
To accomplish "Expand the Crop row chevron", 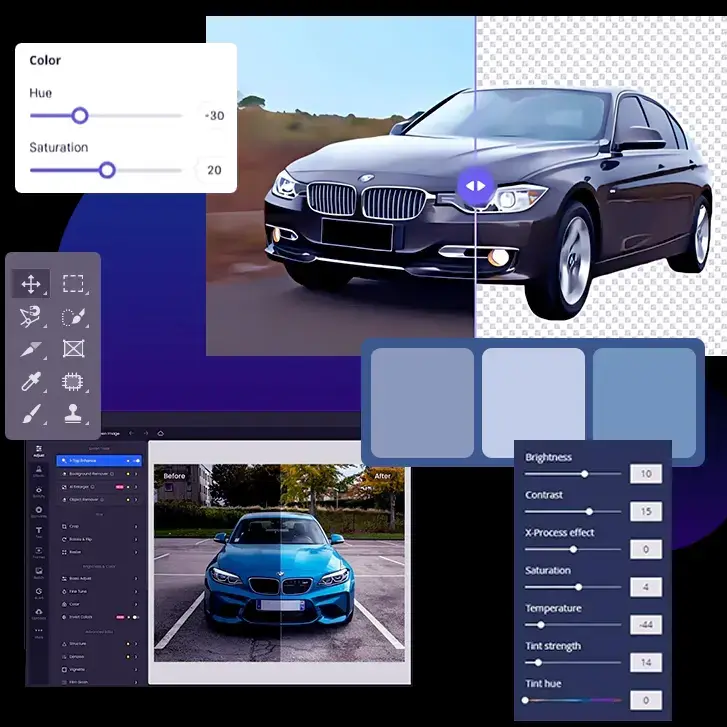I will pos(136,526).
